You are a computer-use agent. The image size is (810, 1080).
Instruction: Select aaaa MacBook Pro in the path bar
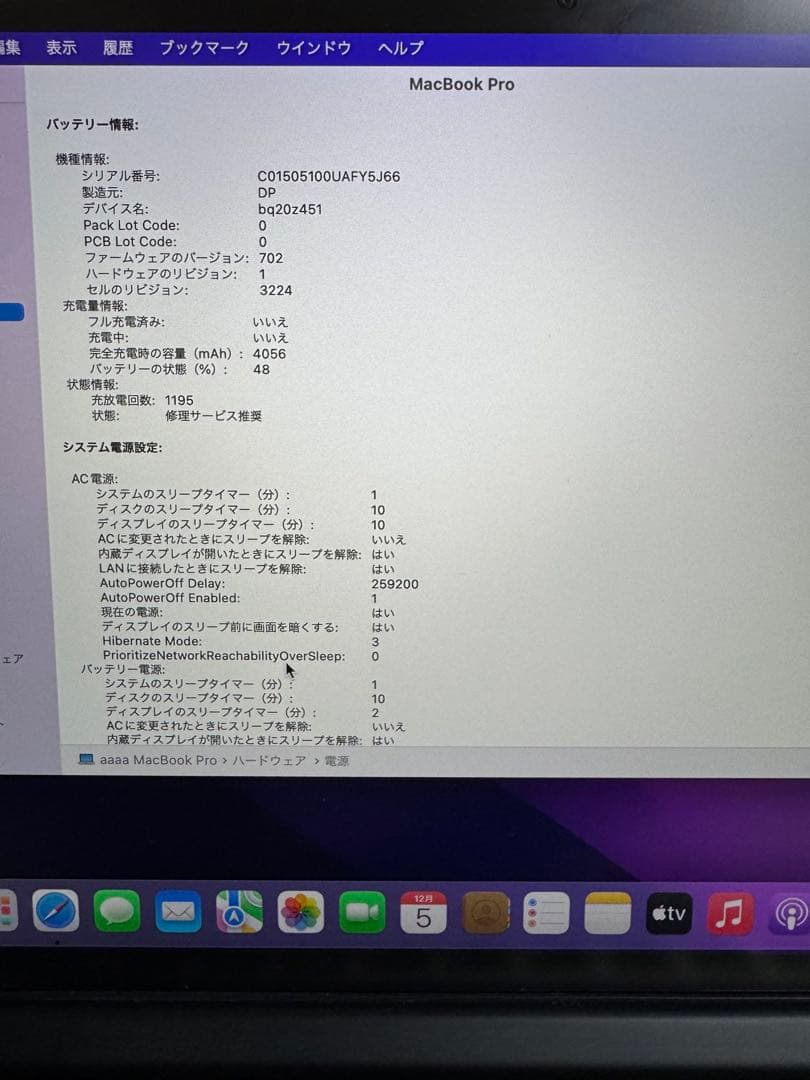158,760
